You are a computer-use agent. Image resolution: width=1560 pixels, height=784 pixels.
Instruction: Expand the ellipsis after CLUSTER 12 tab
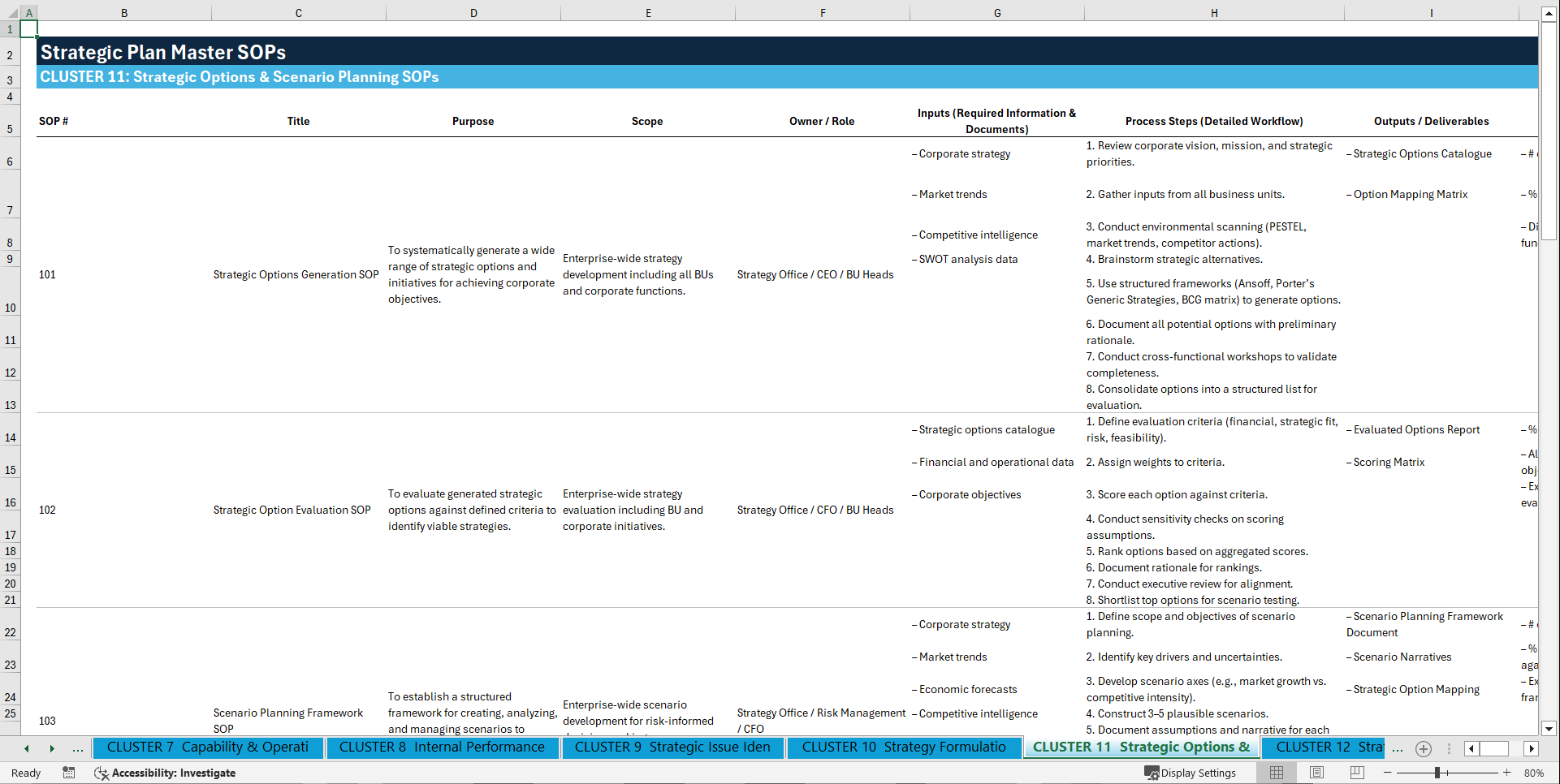[x=1398, y=749]
